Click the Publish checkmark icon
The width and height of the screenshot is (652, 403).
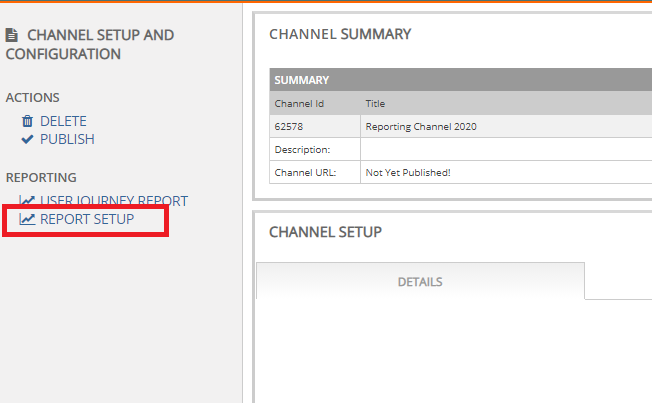point(27,139)
